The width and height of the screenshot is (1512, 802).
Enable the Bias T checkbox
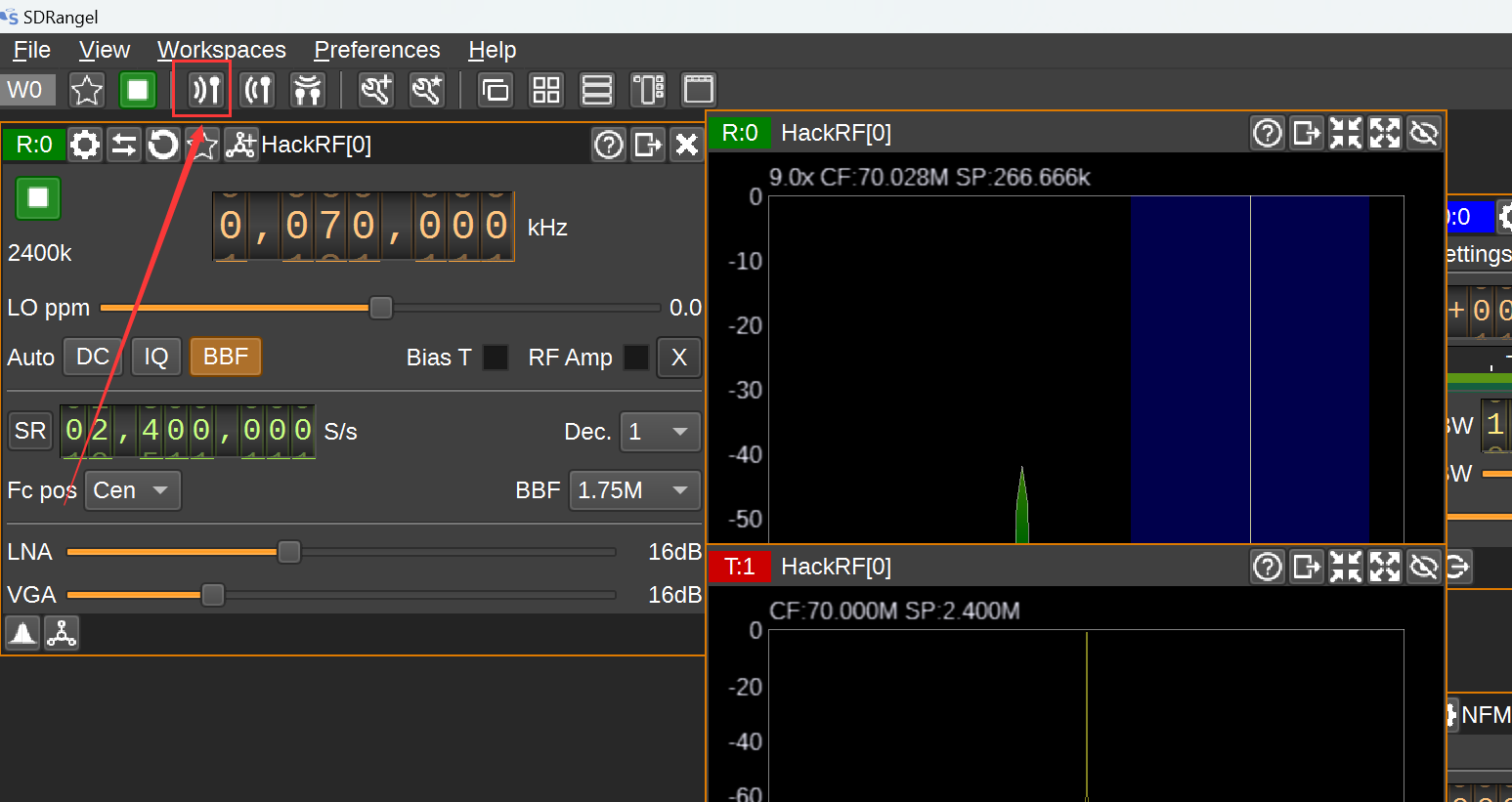(x=496, y=358)
